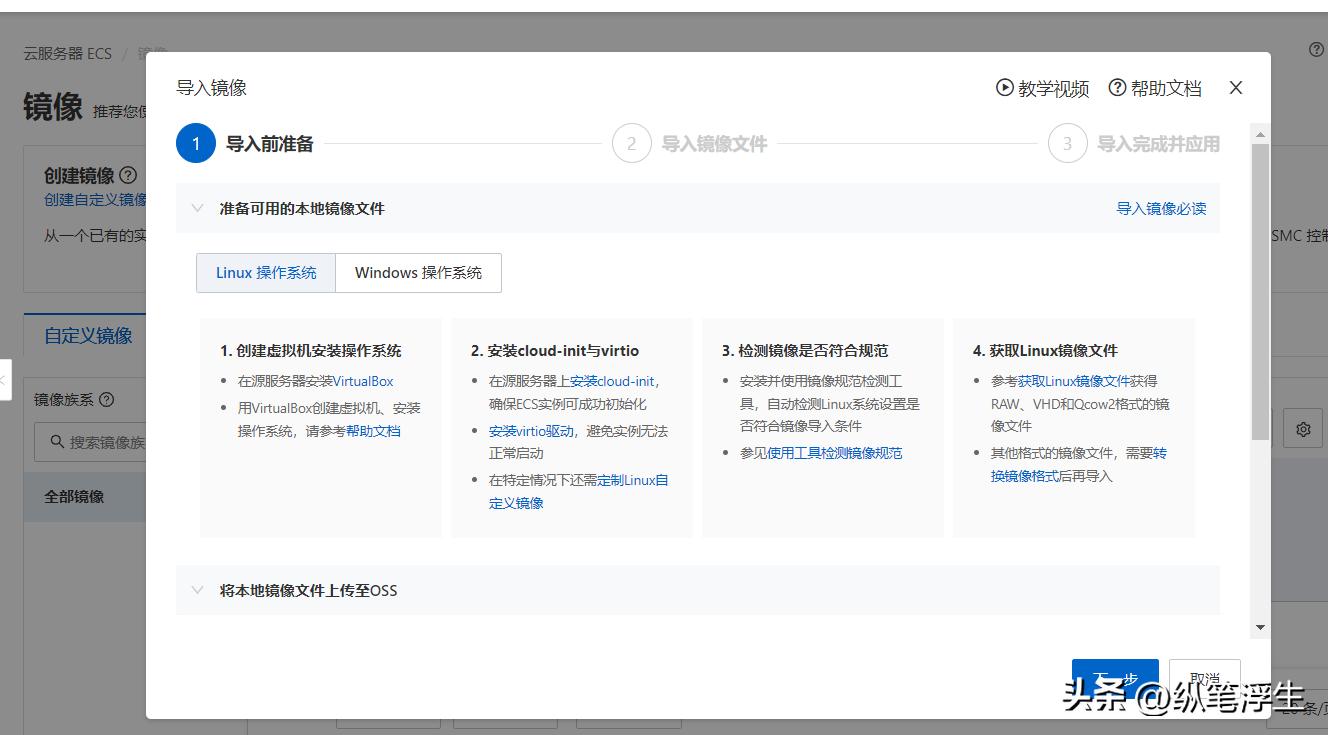The image size is (1328, 735).
Task: Open the 导入镜像必读 link
Action: (x=1161, y=208)
